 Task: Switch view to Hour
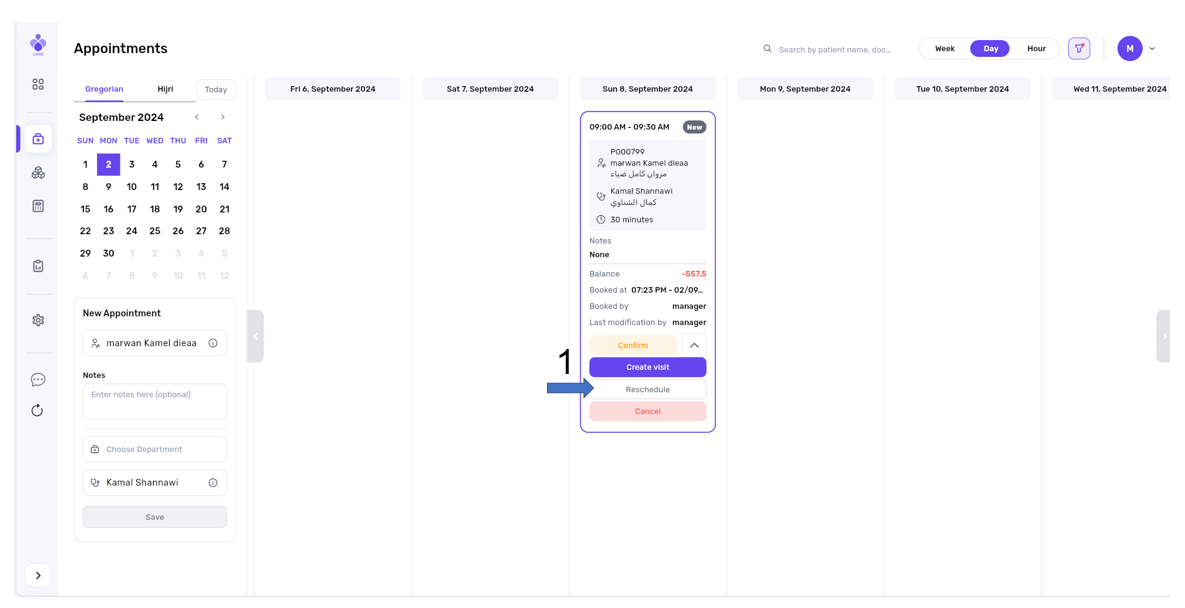click(1036, 48)
